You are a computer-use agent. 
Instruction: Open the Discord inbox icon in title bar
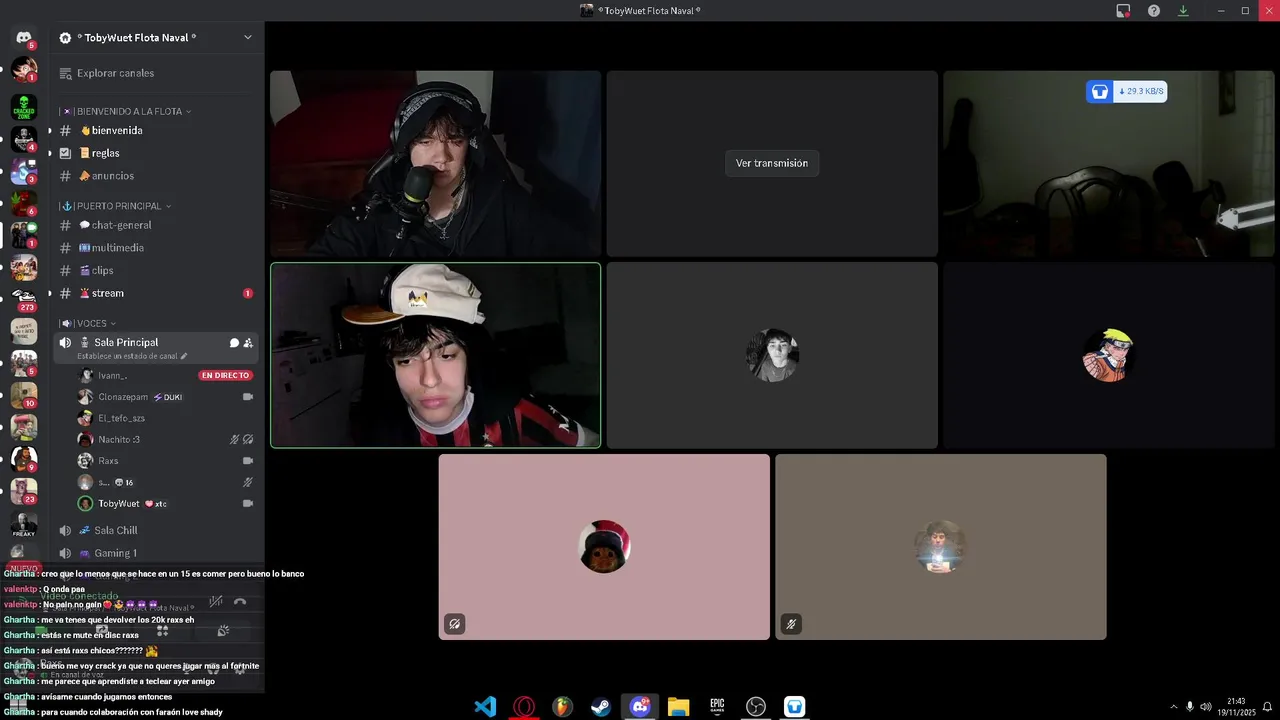pos(1123,11)
